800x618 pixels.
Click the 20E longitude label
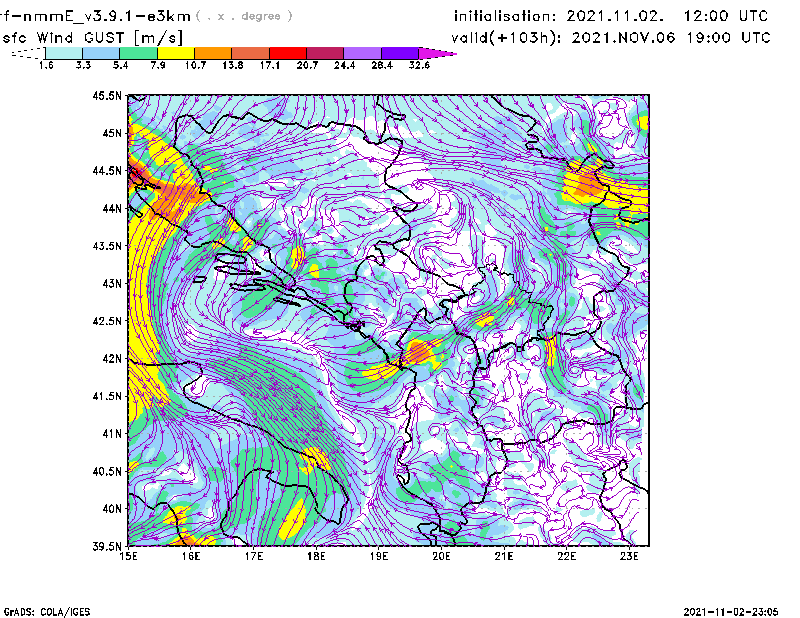click(x=441, y=556)
